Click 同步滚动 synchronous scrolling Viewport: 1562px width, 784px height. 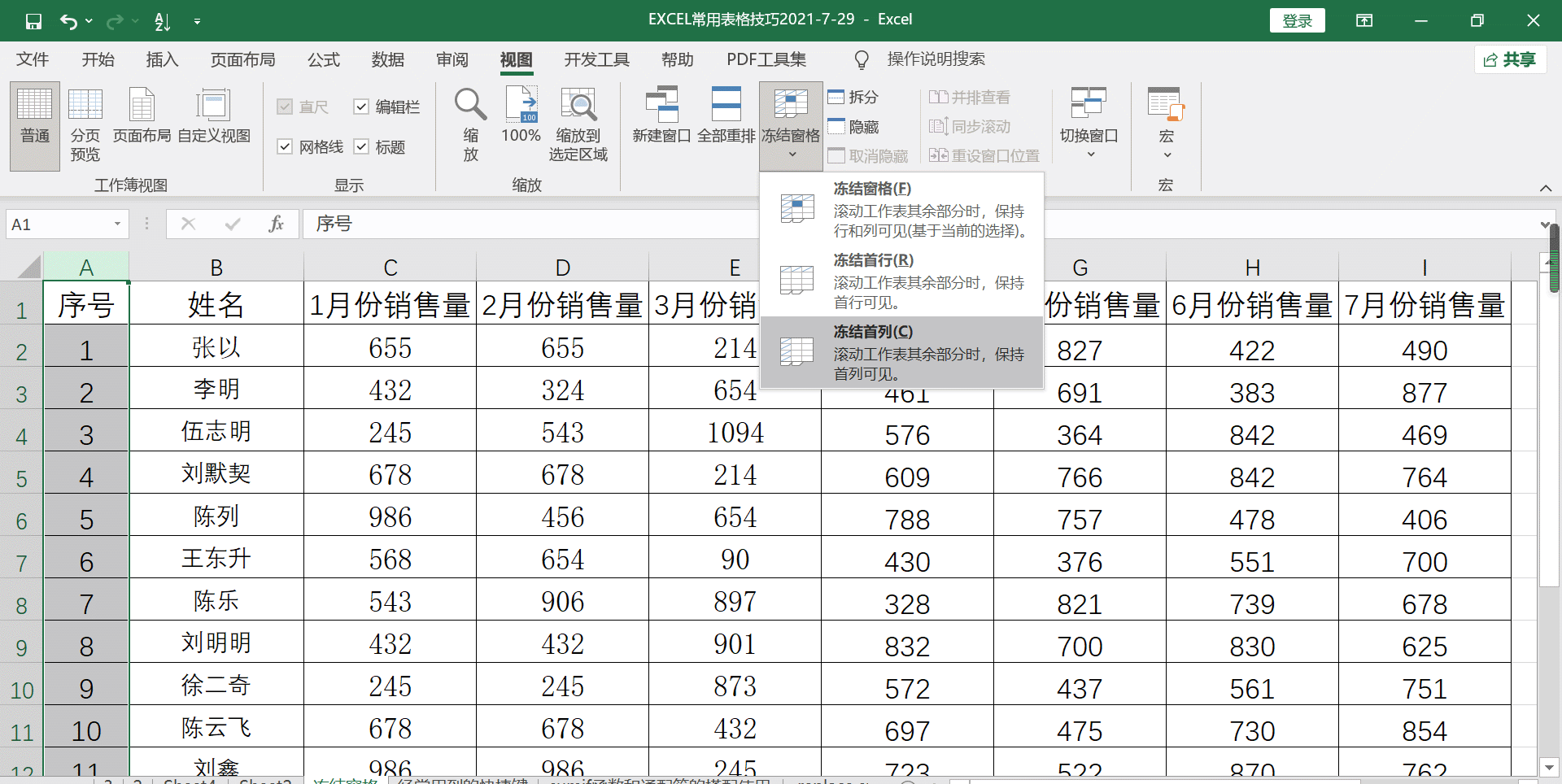click(x=970, y=126)
